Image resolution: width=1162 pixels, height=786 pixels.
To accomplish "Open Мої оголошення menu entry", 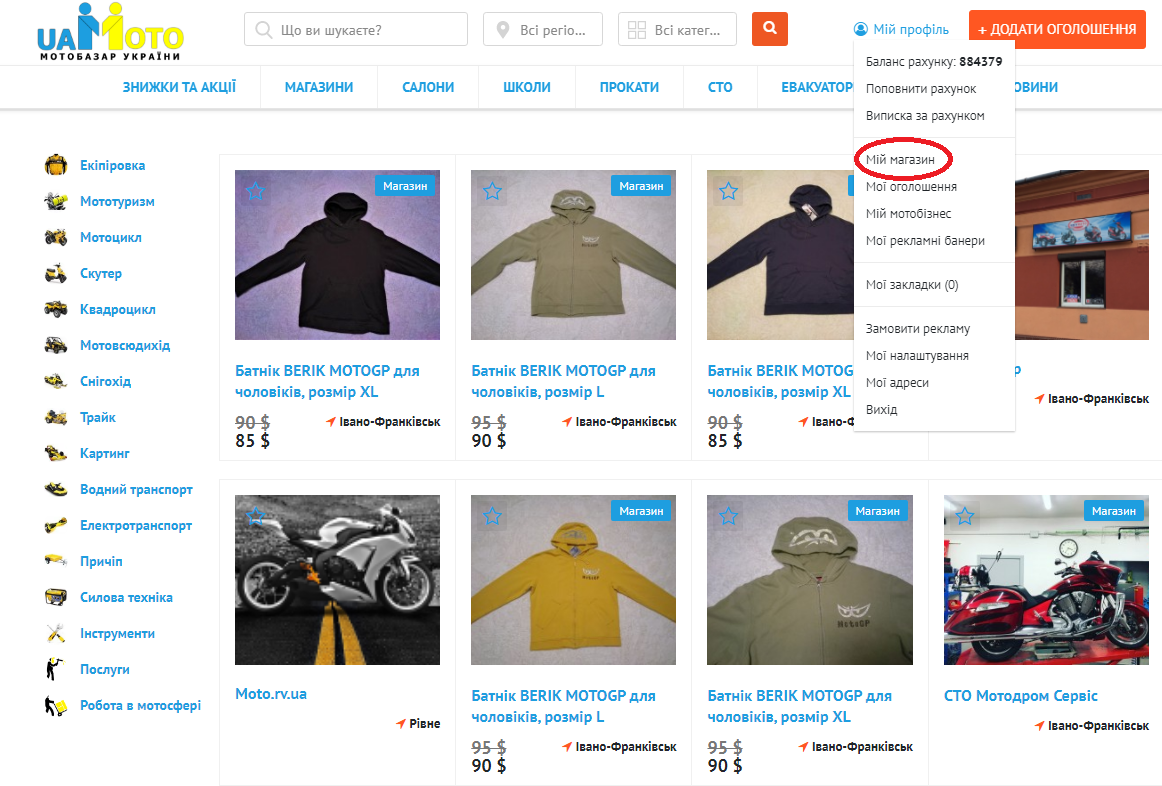I will click(x=912, y=187).
